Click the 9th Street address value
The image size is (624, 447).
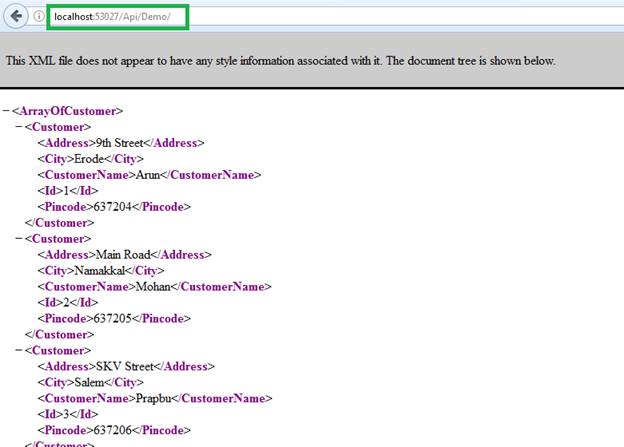click(x=119, y=143)
